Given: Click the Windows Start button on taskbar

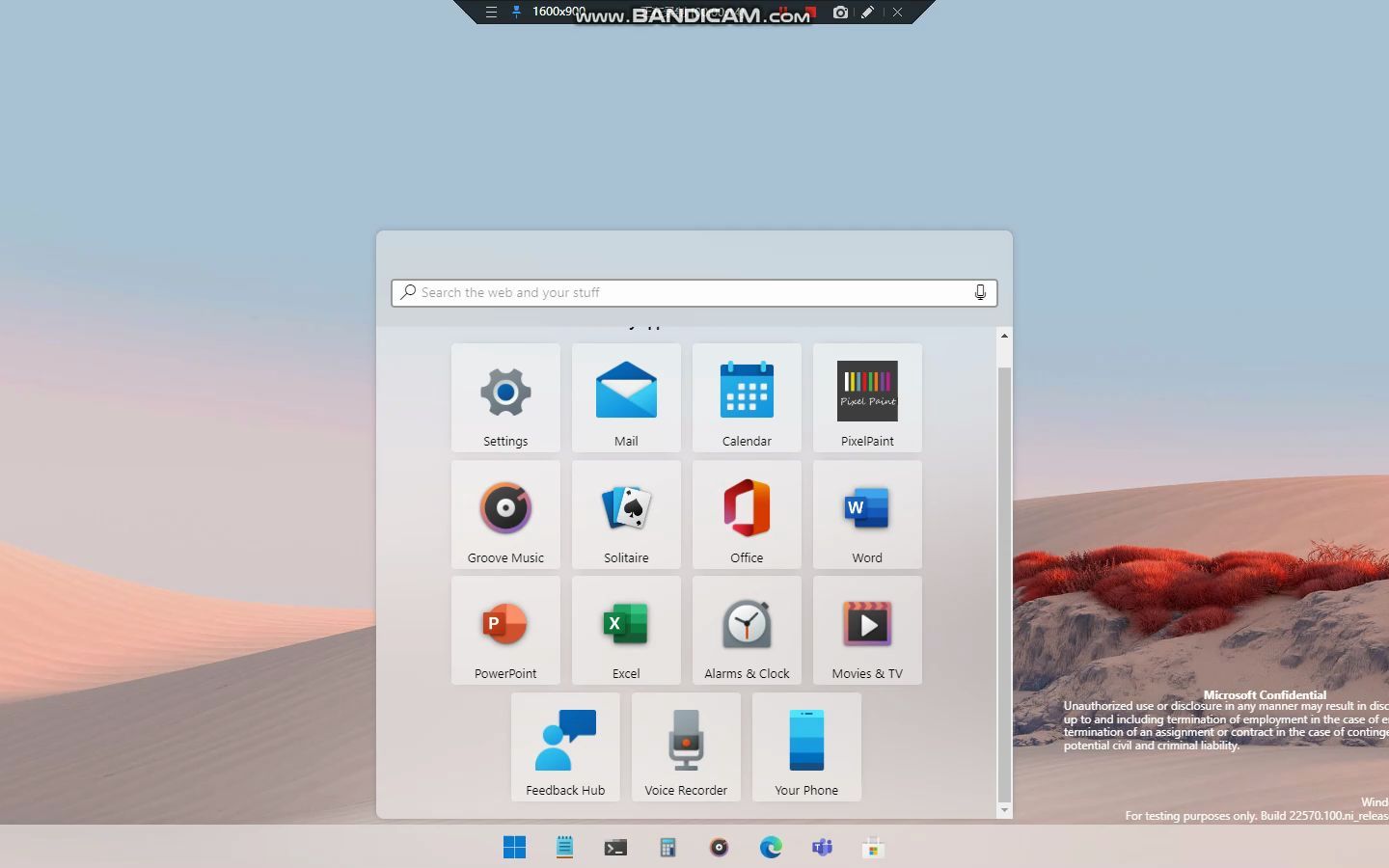Looking at the screenshot, I should coord(514,847).
